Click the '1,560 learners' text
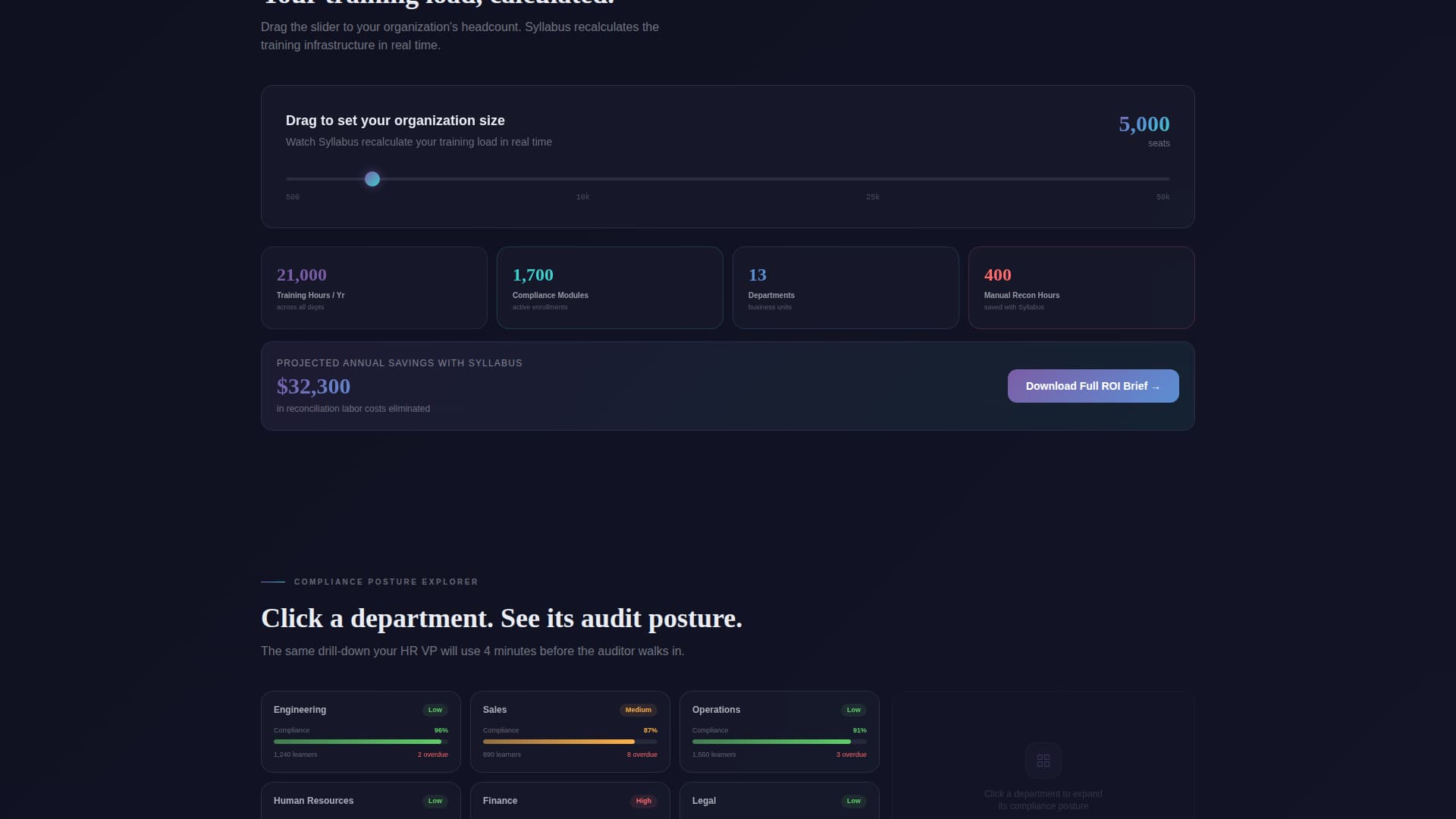 [714, 755]
